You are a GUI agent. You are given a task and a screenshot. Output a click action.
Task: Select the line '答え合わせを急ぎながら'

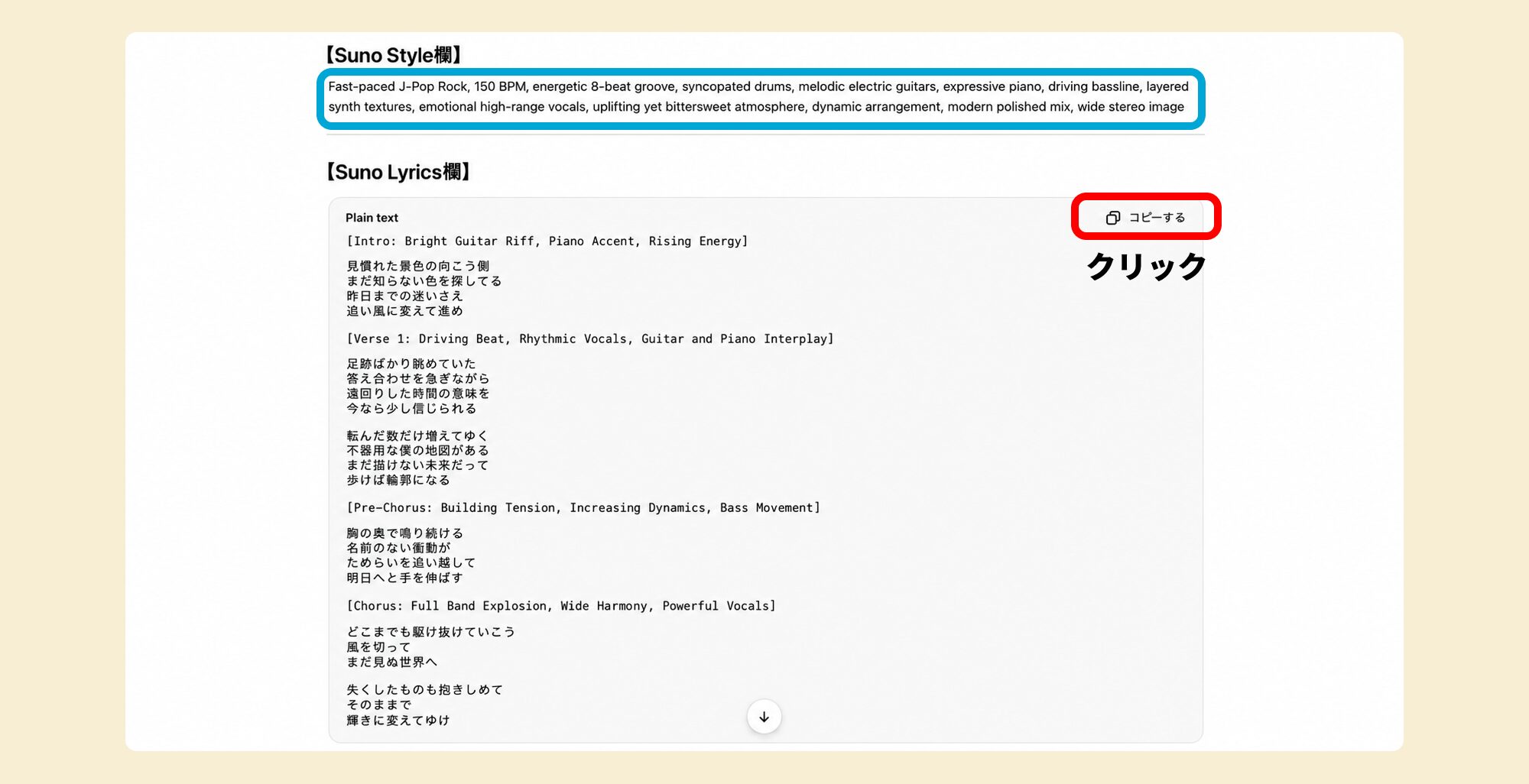(x=418, y=378)
